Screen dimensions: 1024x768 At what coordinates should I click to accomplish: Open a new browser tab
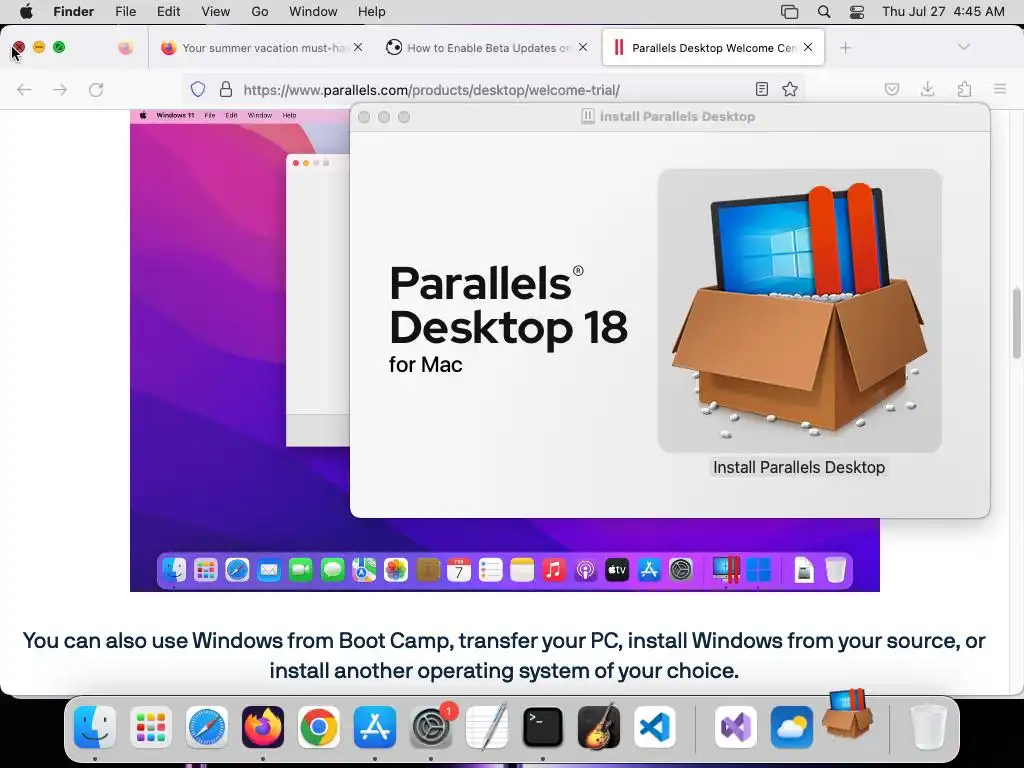coord(846,48)
